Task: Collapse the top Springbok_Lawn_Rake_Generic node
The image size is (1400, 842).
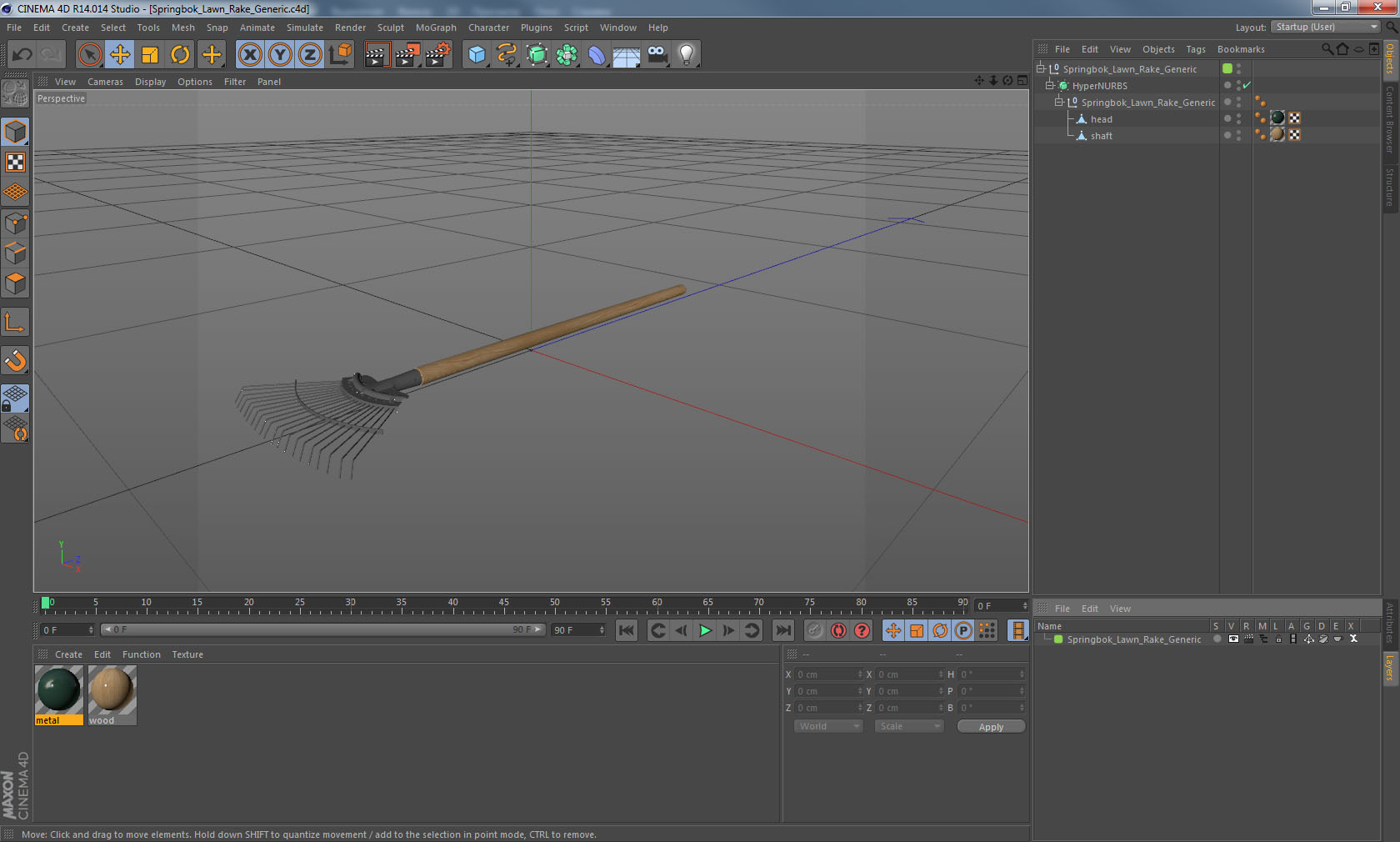Action: pos(1041,68)
